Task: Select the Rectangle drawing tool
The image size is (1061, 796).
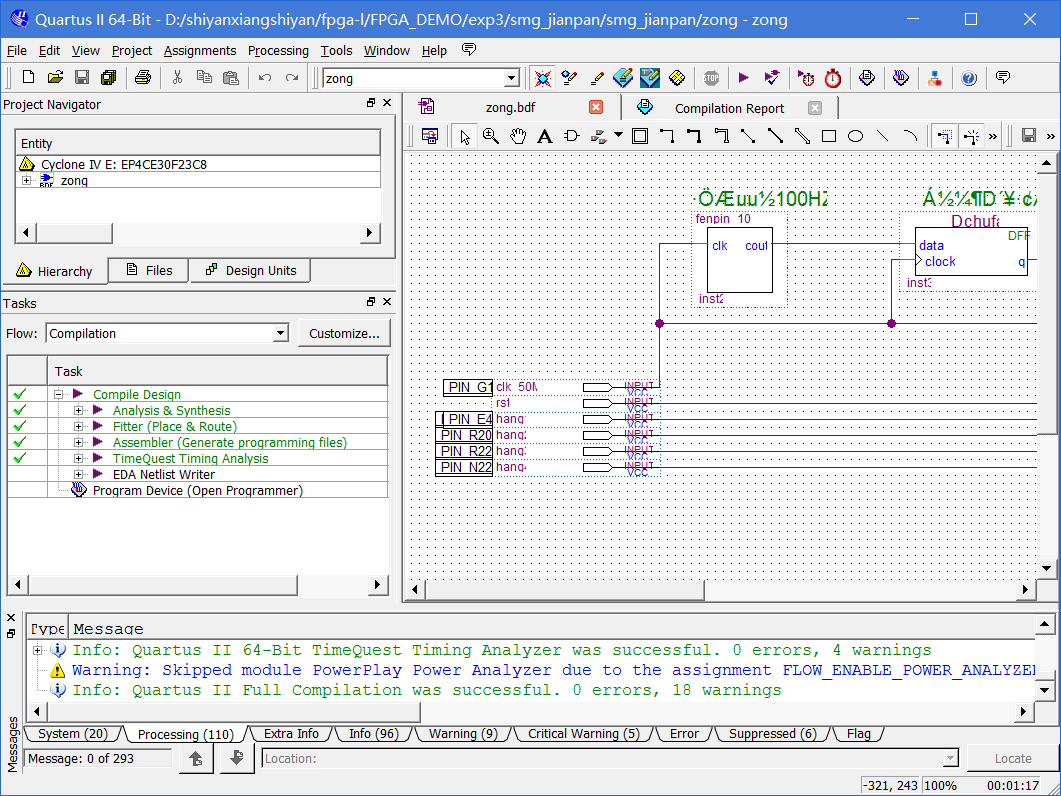Action: (829, 136)
